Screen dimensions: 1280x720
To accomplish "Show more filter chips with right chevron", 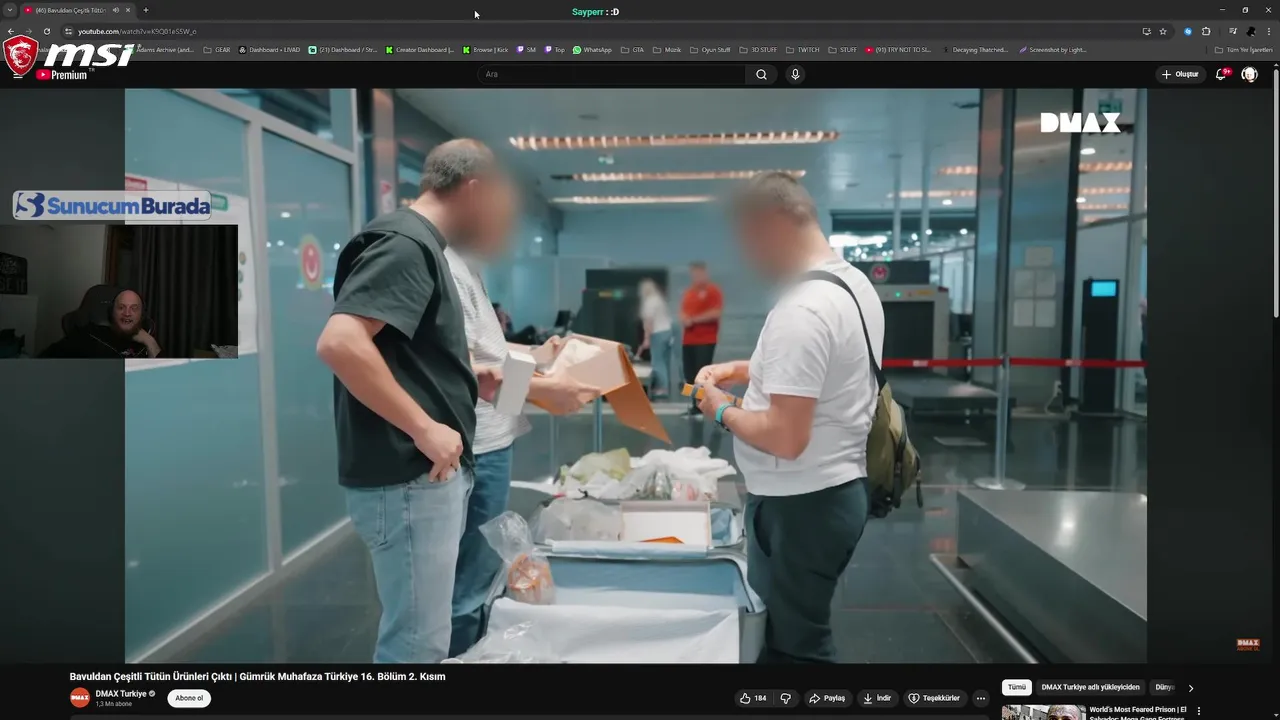I will pos(1190,688).
